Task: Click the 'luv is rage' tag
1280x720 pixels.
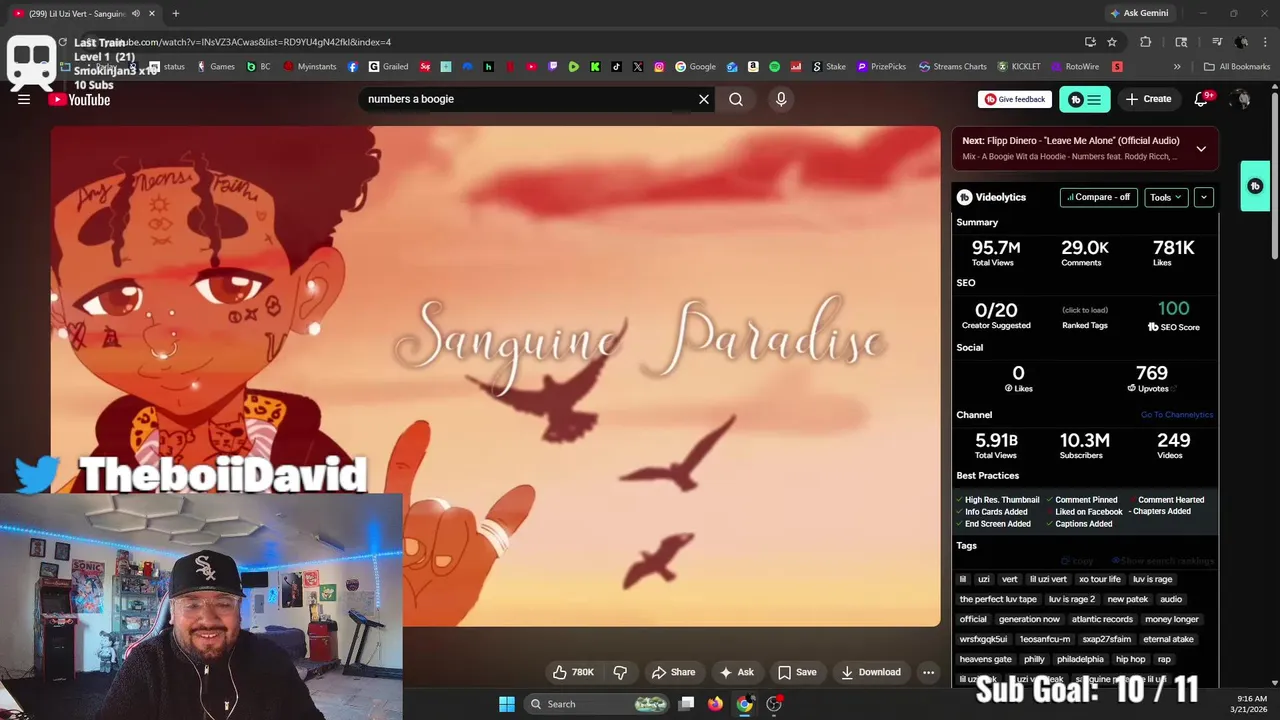Action: coord(1152,579)
